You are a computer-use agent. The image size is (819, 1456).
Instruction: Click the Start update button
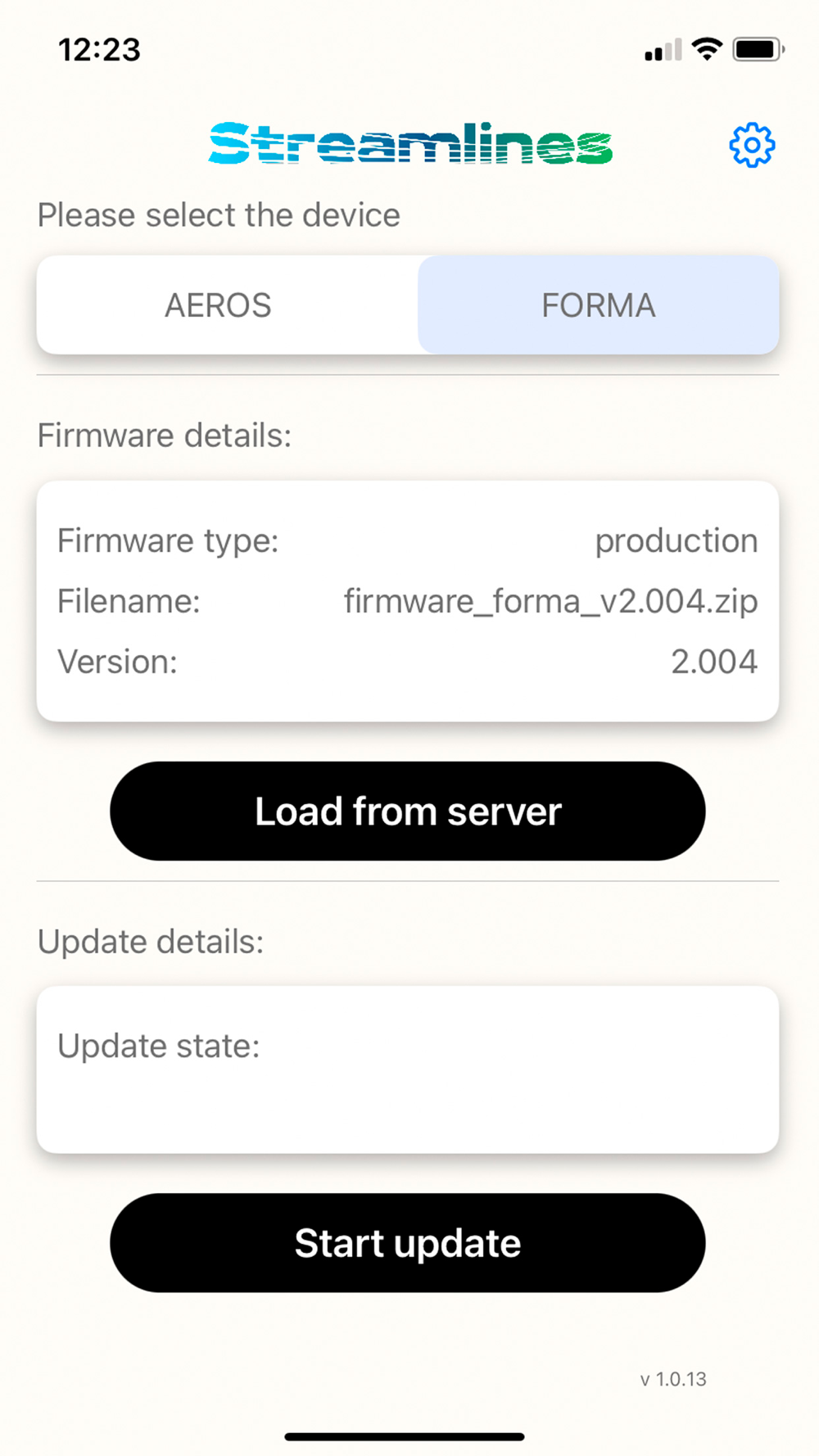click(x=408, y=1242)
